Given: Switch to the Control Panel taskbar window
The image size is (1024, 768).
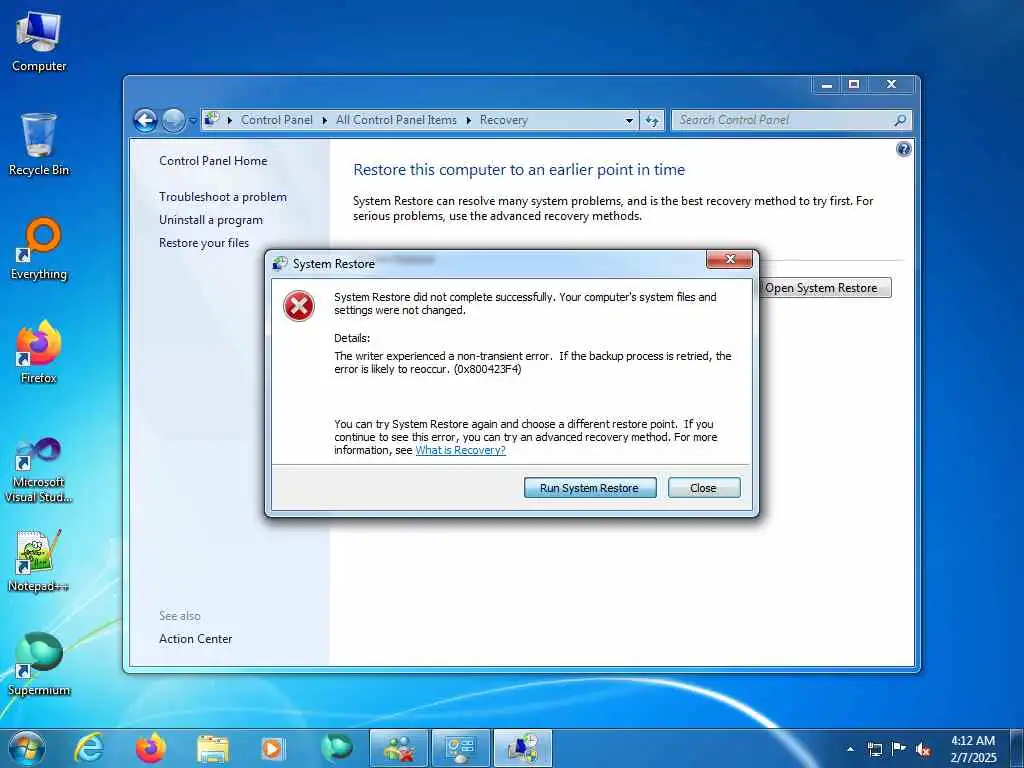Looking at the screenshot, I should pyautogui.click(x=460, y=748).
